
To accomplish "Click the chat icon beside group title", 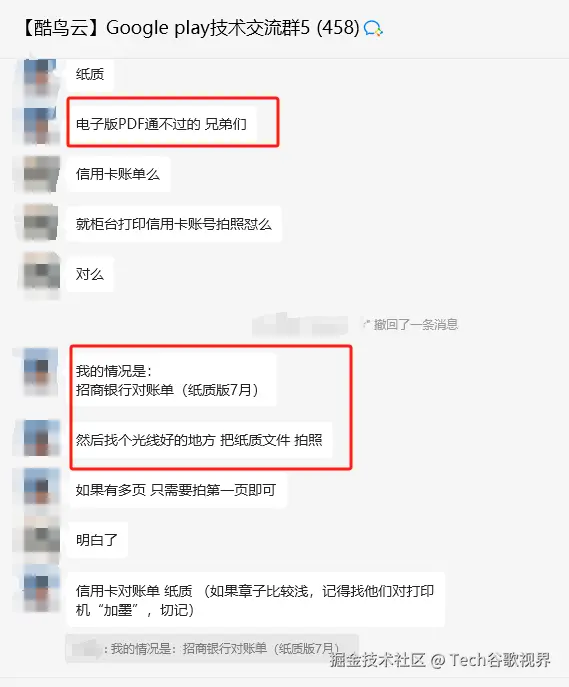I will coord(373,28).
